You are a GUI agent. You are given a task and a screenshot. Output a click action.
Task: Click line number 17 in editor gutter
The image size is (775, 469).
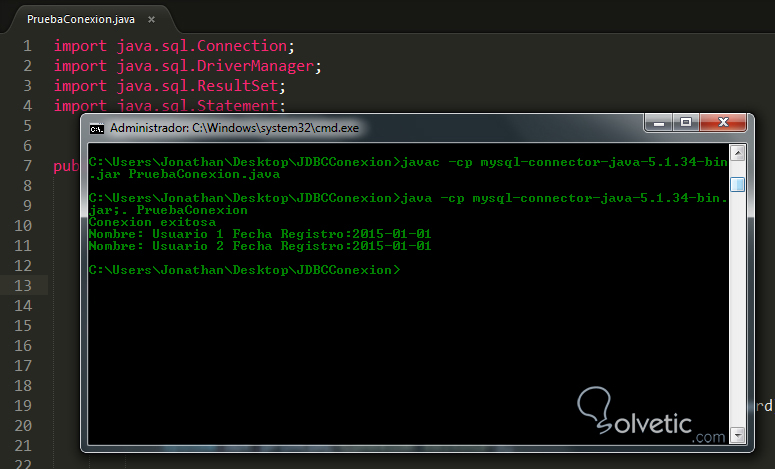pos(23,366)
